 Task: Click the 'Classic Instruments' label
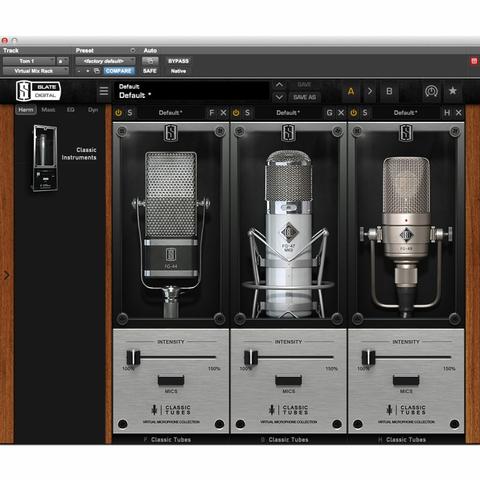tap(79, 154)
